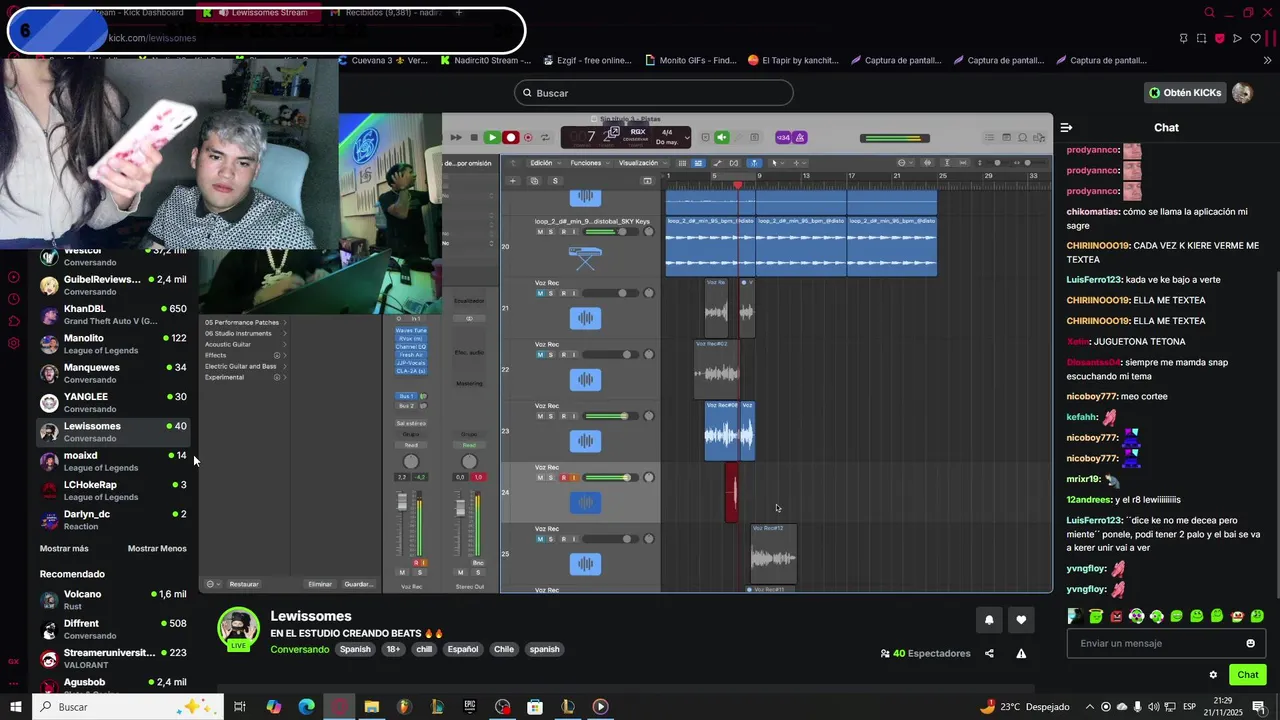This screenshot has width=1280, height=720.
Task: Adjust track 20 volume slider in Logic
Action: (610, 232)
